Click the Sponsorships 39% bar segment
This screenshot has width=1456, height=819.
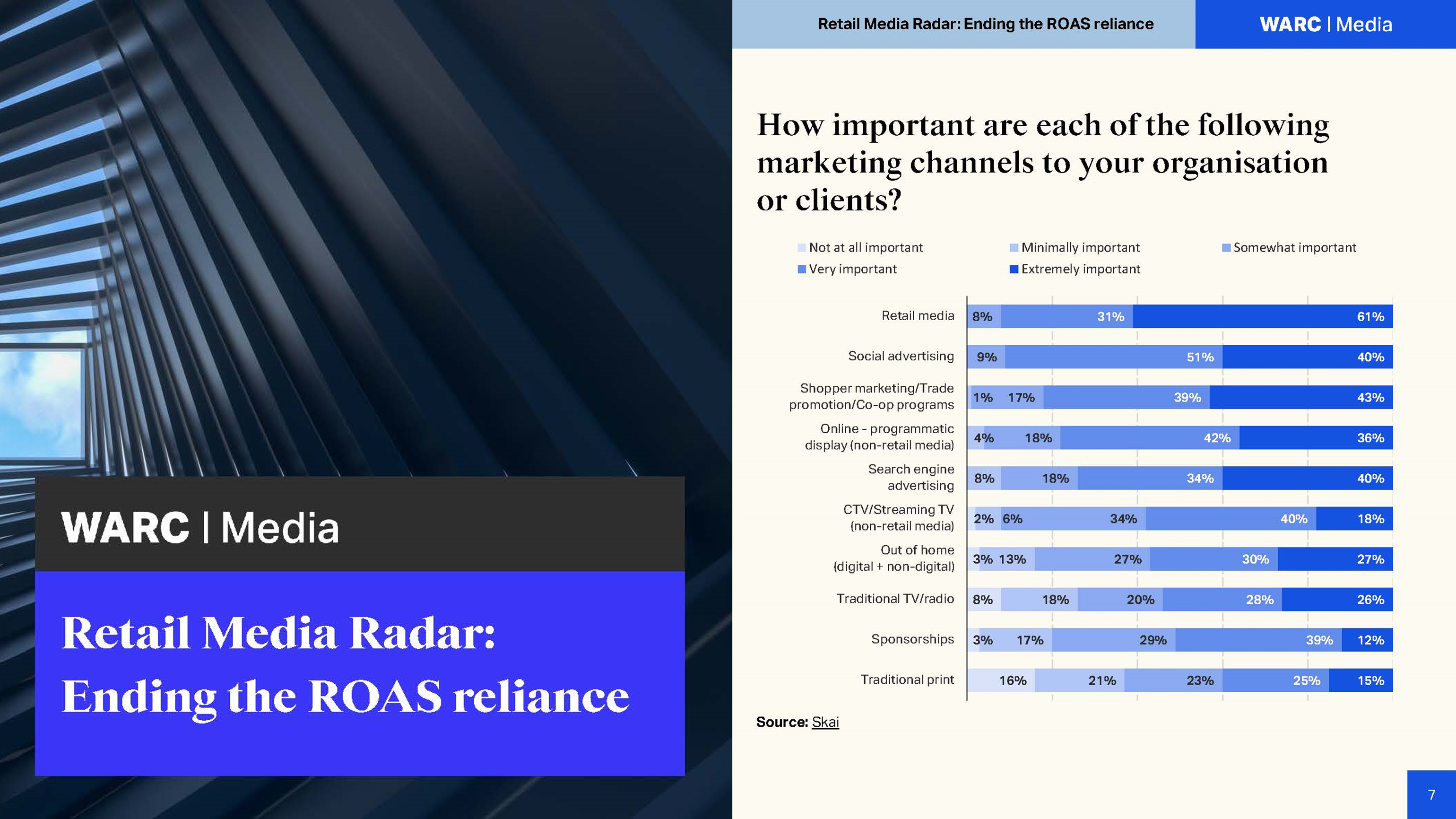click(1258, 640)
